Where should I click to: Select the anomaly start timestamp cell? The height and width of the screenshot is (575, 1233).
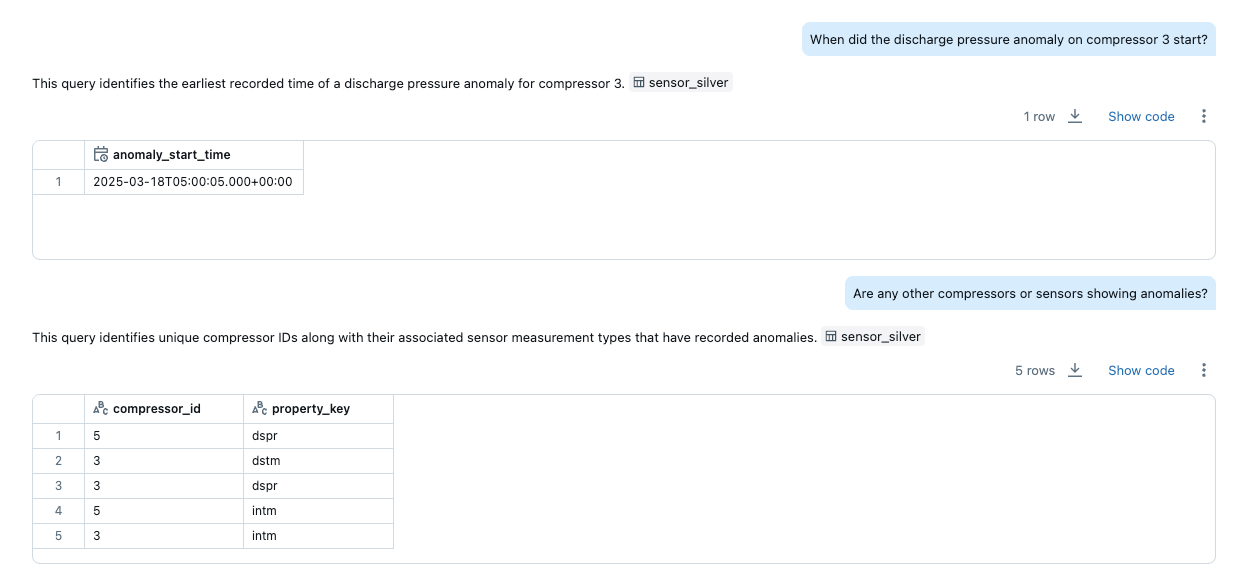click(193, 182)
